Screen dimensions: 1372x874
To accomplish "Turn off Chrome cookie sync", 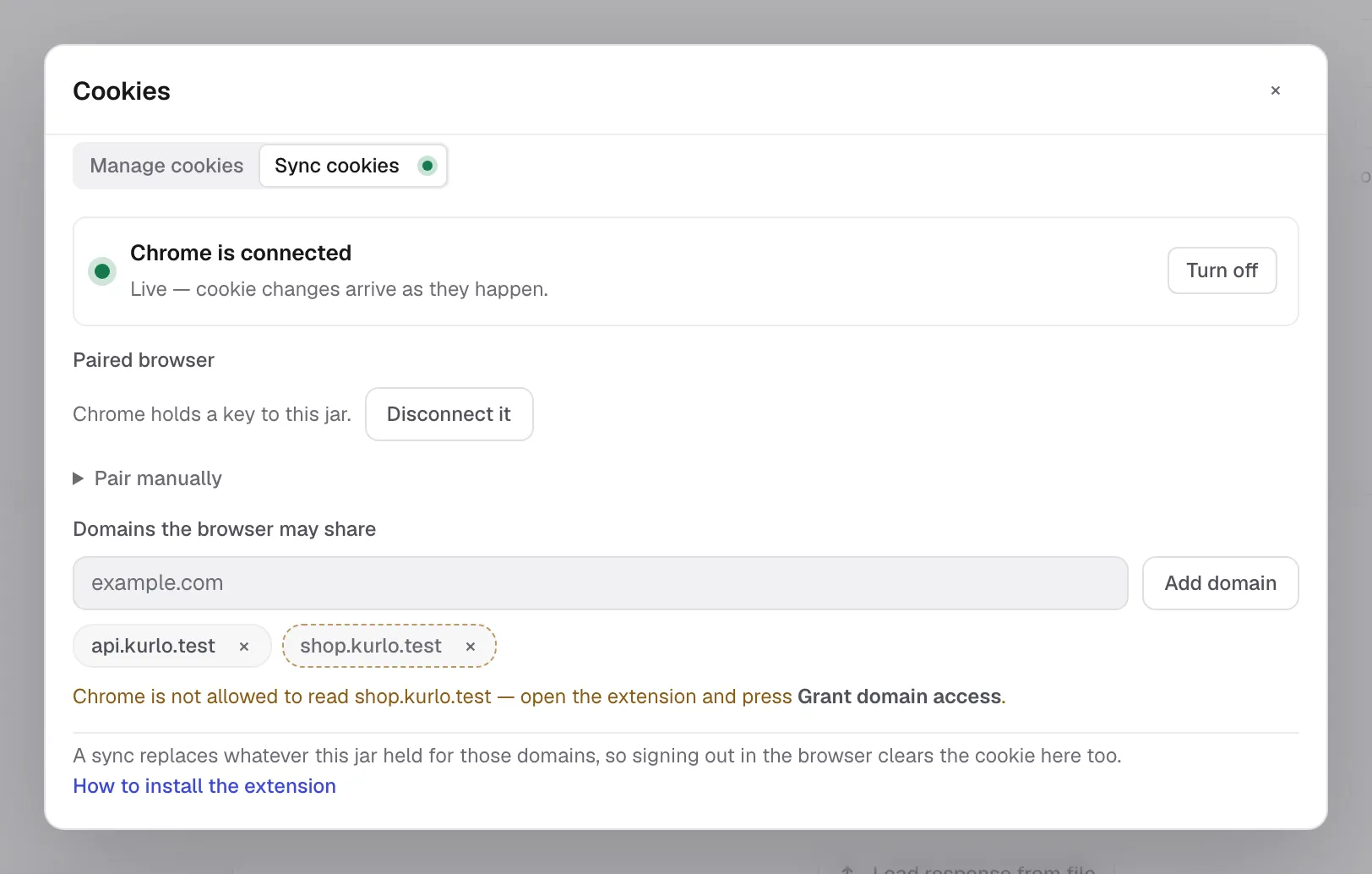I will tap(1222, 270).
